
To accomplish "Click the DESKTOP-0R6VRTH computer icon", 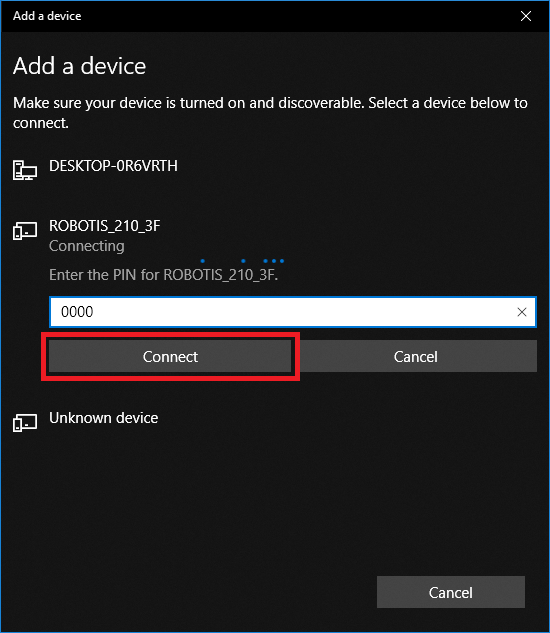I will (x=25, y=170).
